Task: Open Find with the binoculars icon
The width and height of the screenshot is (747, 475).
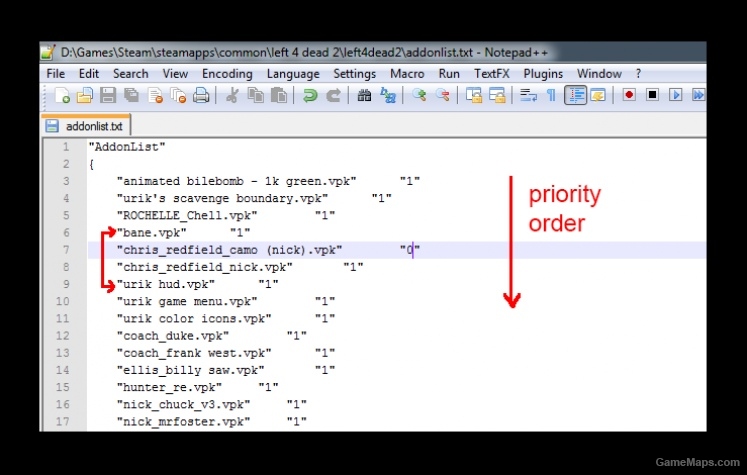Action: (x=364, y=95)
